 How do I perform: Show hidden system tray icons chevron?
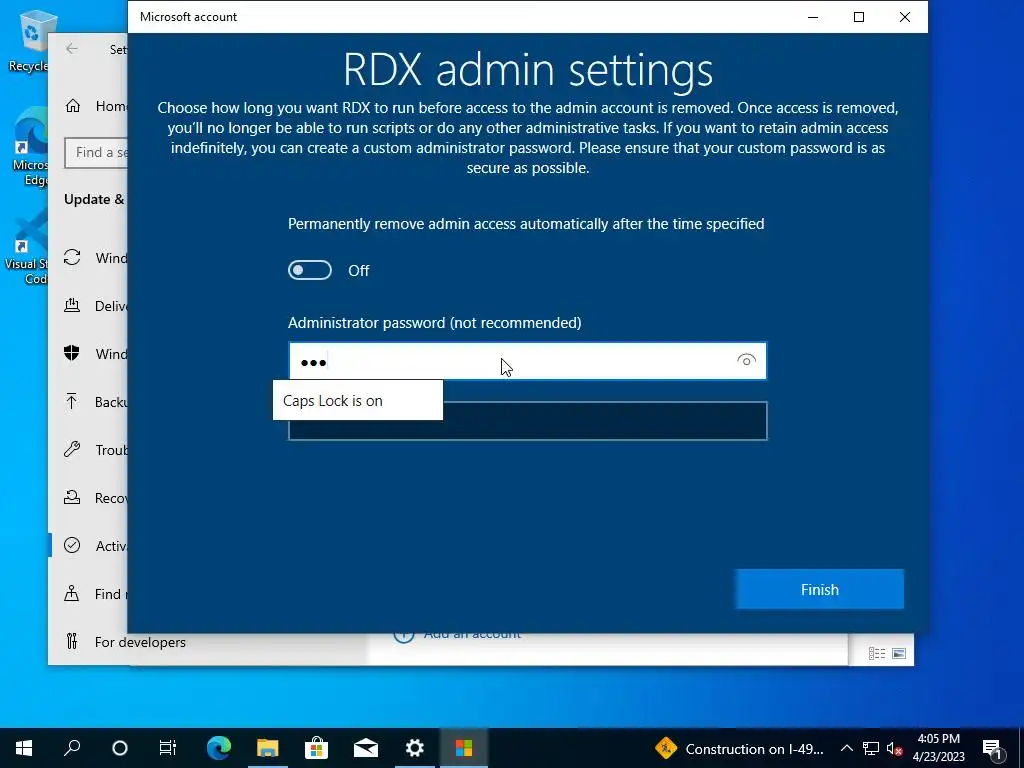click(846, 748)
